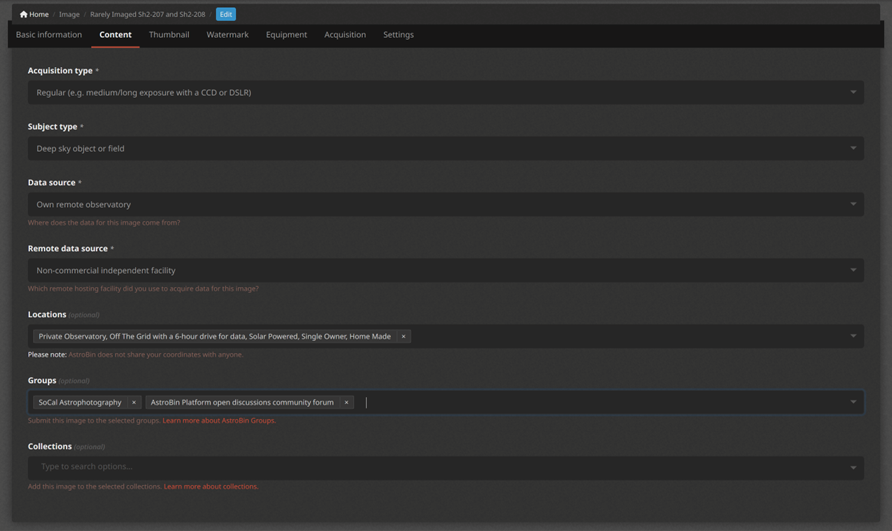Select the Content tab
Viewport: 892px width, 531px height.
pos(115,35)
